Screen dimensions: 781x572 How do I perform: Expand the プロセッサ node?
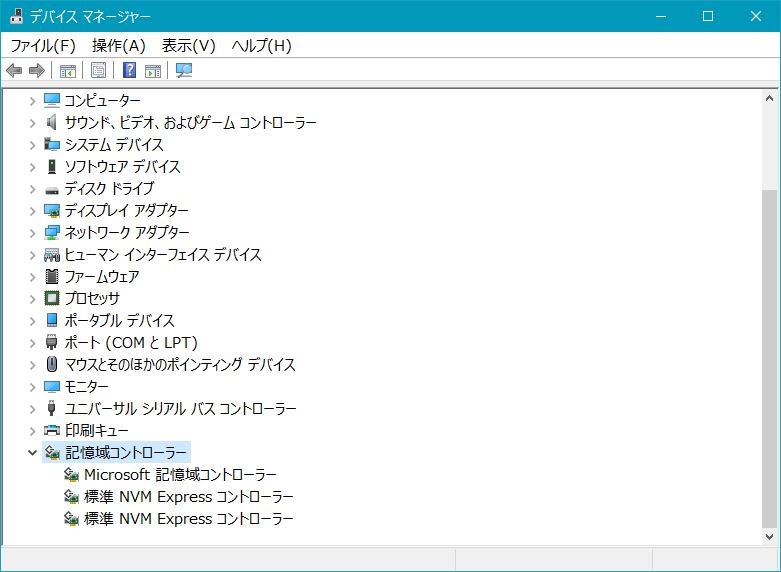click(x=32, y=299)
